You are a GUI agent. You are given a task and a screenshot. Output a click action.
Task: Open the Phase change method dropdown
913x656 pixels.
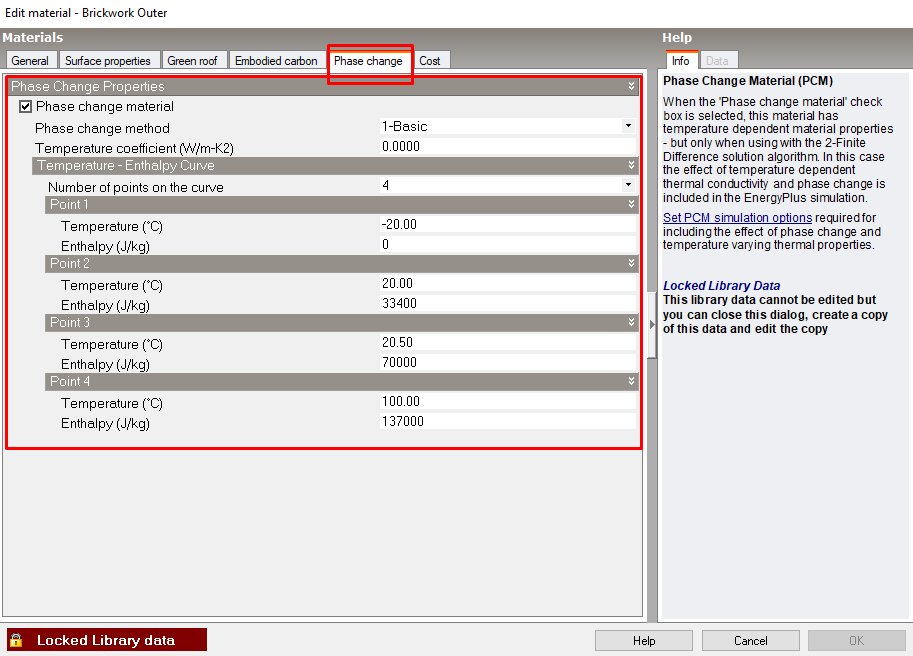click(628, 126)
